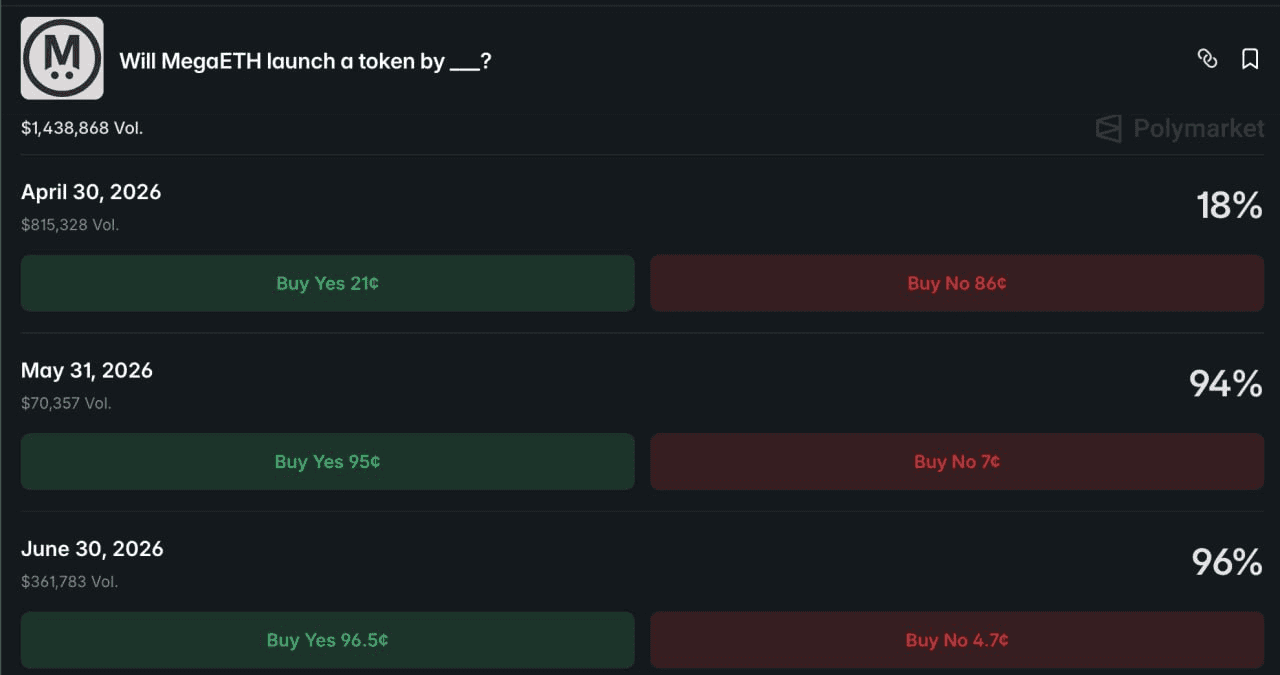The height and width of the screenshot is (675, 1280).
Task: Click the 94% chance for May 31
Action: point(1225,384)
